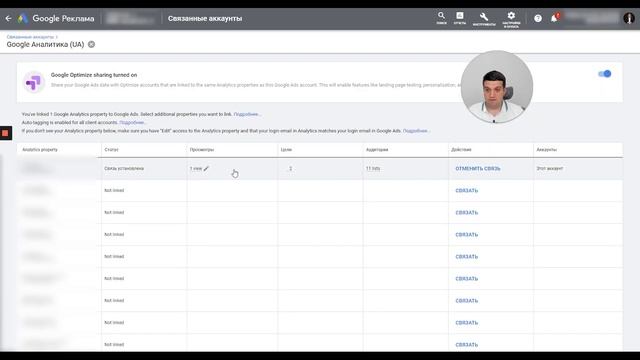Click the Аудитории column header
Image resolution: width=640 pixels, height=360 pixels.
click(x=377, y=150)
